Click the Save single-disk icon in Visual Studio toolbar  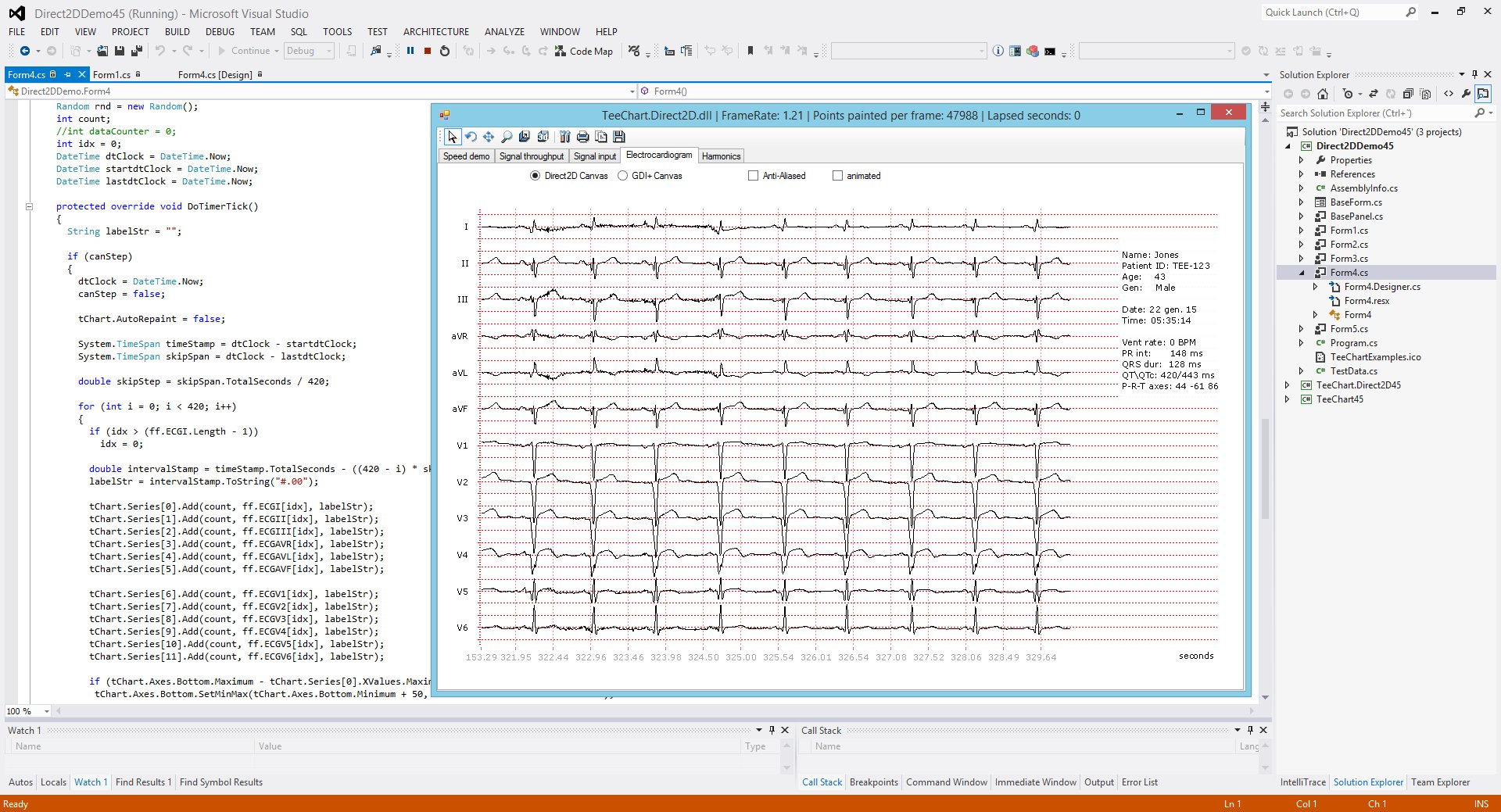point(120,51)
